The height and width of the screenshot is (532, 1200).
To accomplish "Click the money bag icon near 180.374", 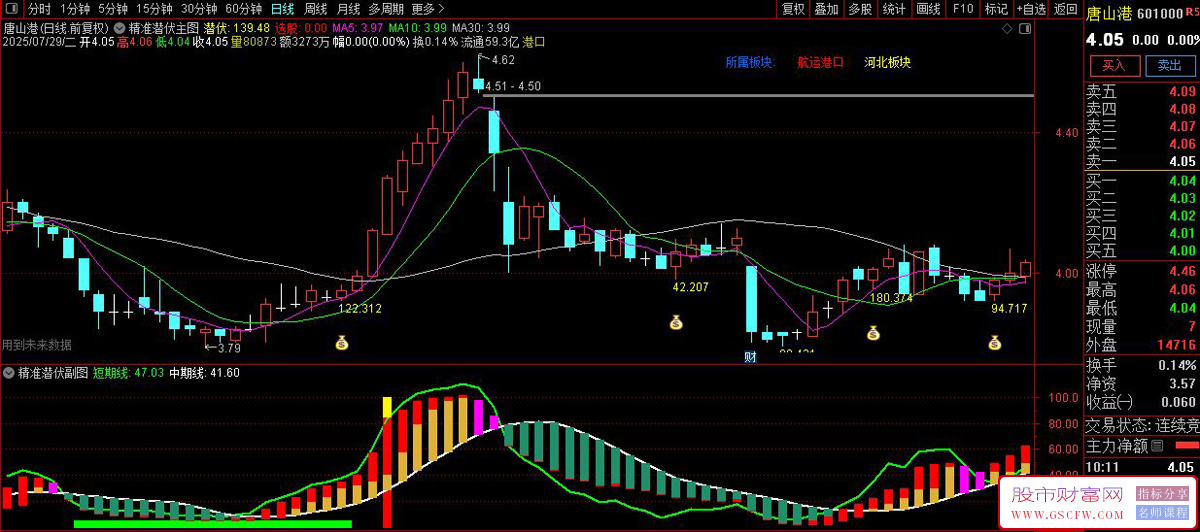I will (x=873, y=332).
